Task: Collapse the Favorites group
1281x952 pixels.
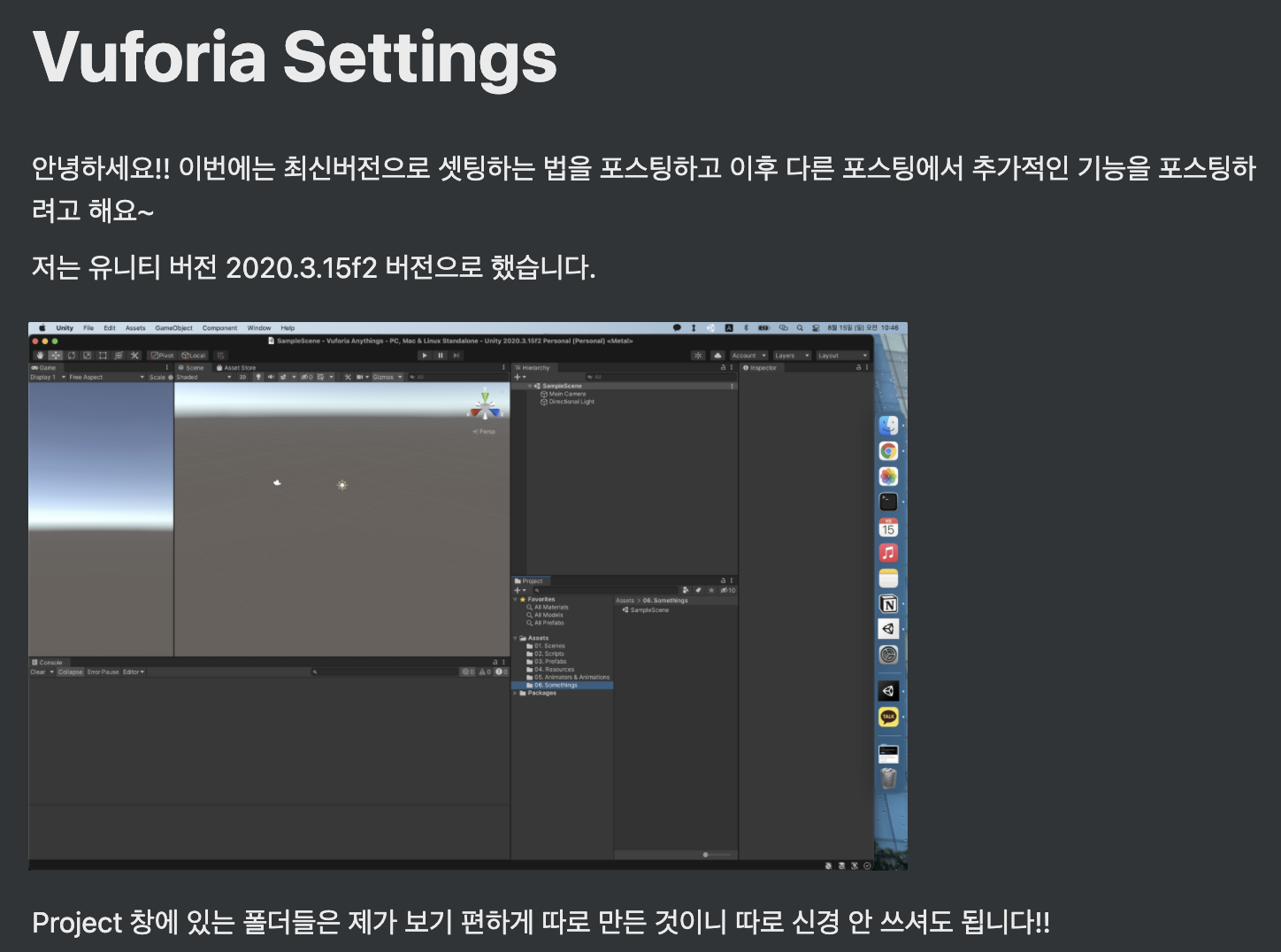Action: pyautogui.click(x=515, y=599)
